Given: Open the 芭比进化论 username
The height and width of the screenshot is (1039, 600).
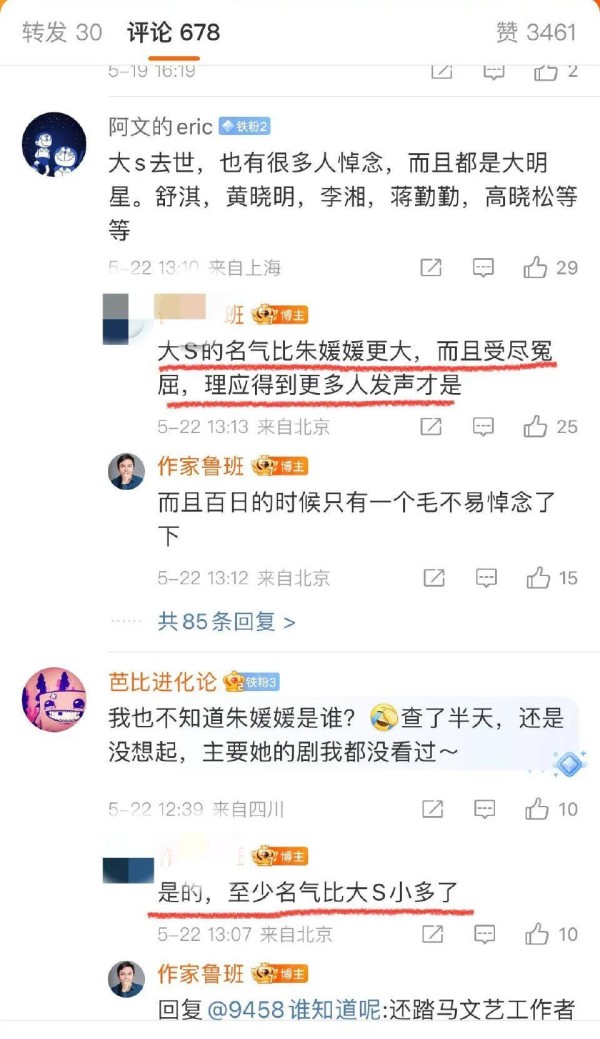Looking at the screenshot, I should click(162, 682).
